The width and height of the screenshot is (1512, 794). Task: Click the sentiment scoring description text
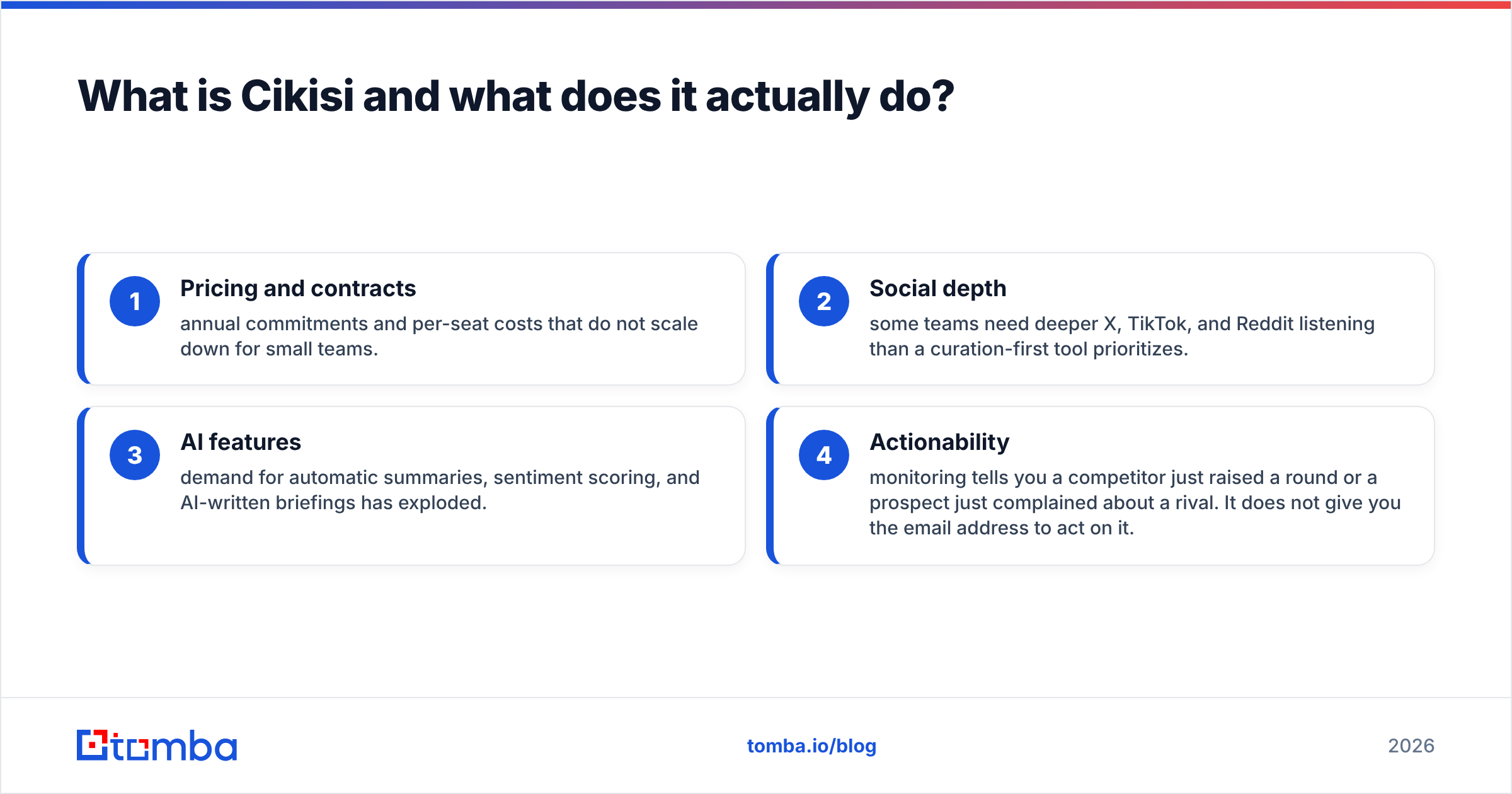(x=440, y=490)
